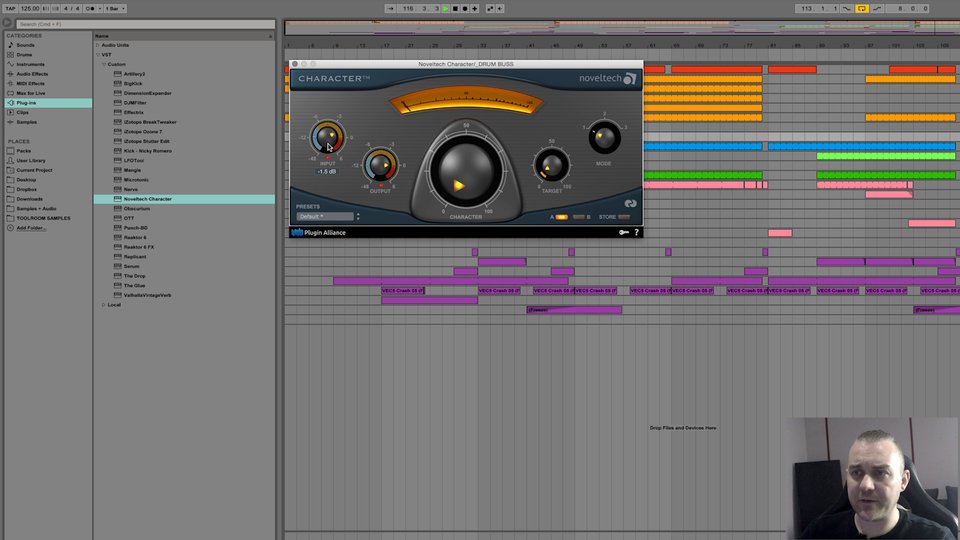
Task: Click the 125.00 tempo field
Action: (29, 9)
